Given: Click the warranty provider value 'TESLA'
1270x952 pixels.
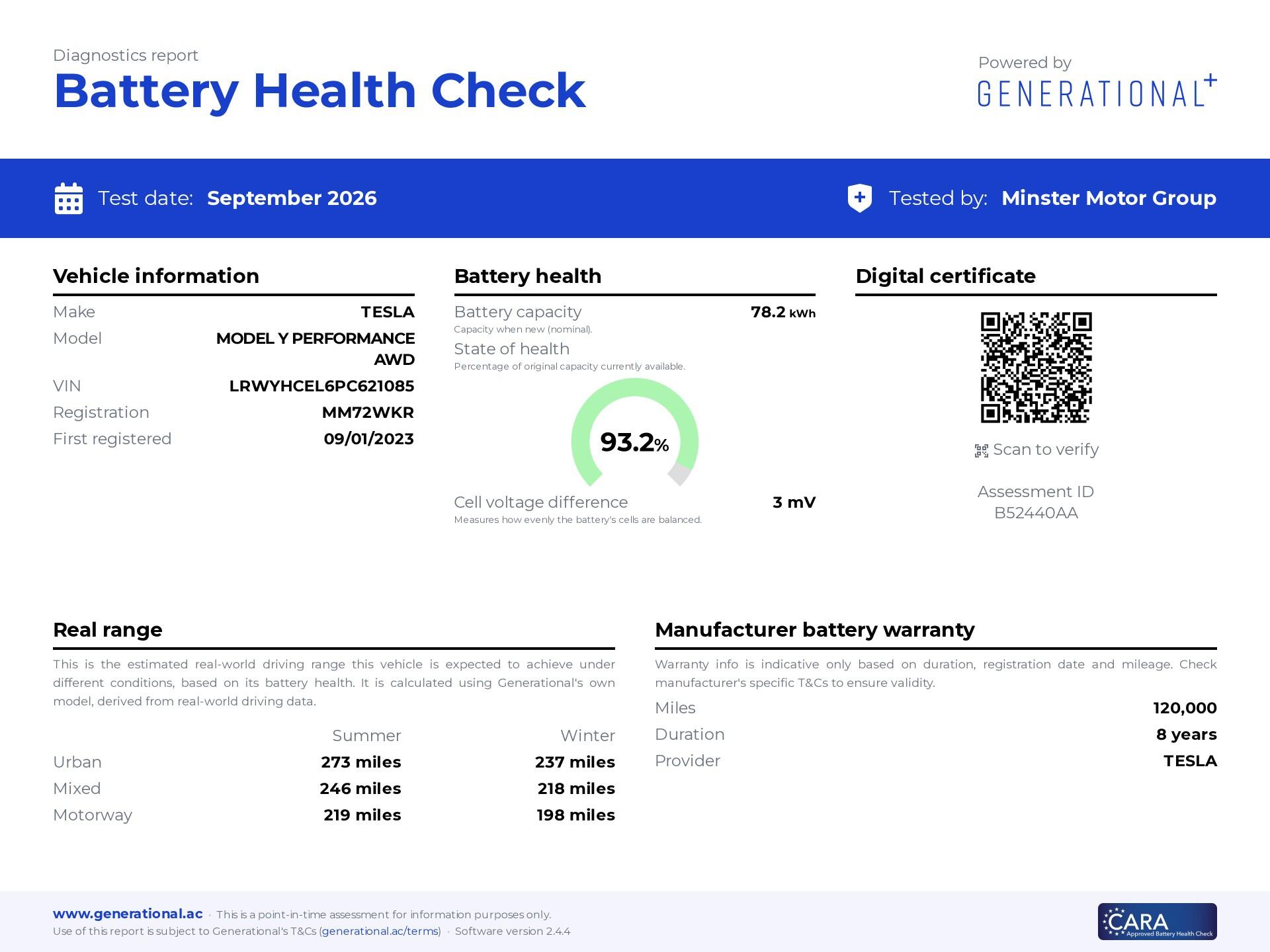Looking at the screenshot, I should [x=1190, y=761].
